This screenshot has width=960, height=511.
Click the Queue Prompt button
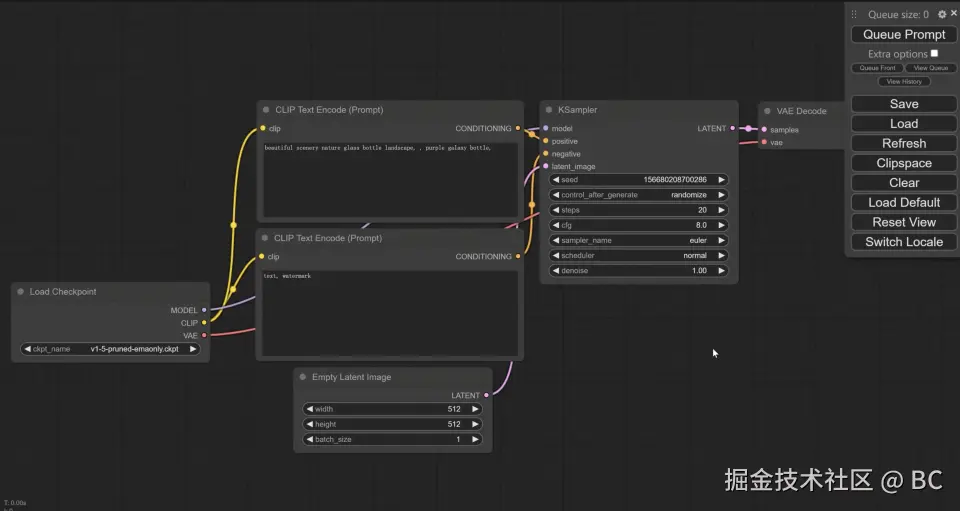click(x=904, y=35)
